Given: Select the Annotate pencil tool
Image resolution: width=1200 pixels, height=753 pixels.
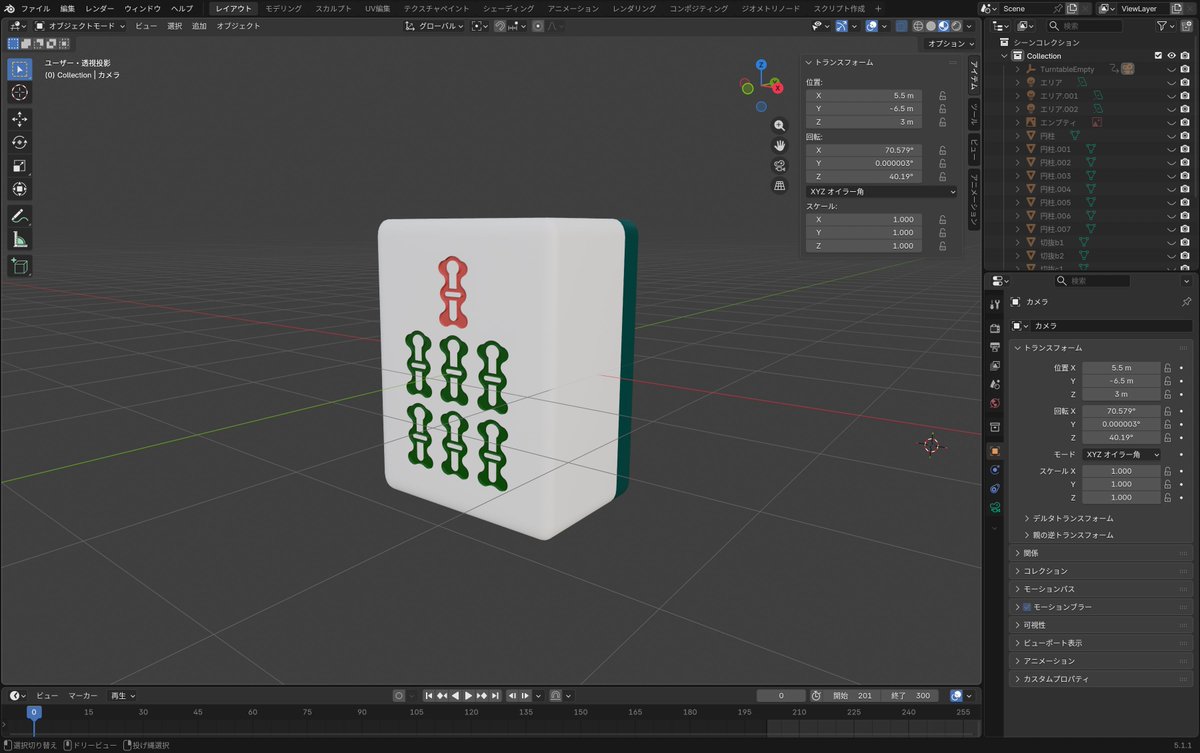Looking at the screenshot, I should pyautogui.click(x=20, y=216).
